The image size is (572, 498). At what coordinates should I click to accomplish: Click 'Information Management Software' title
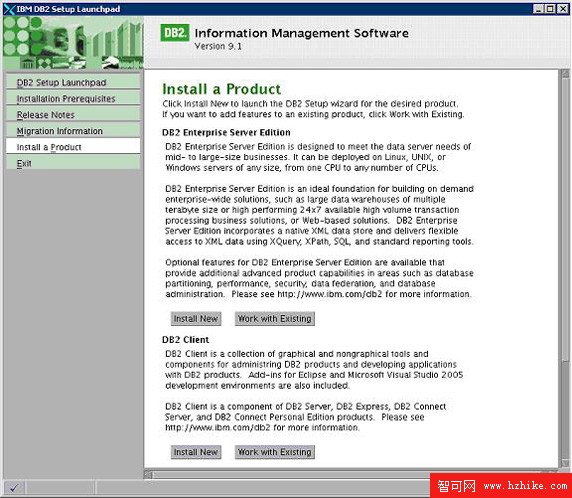coord(301,33)
